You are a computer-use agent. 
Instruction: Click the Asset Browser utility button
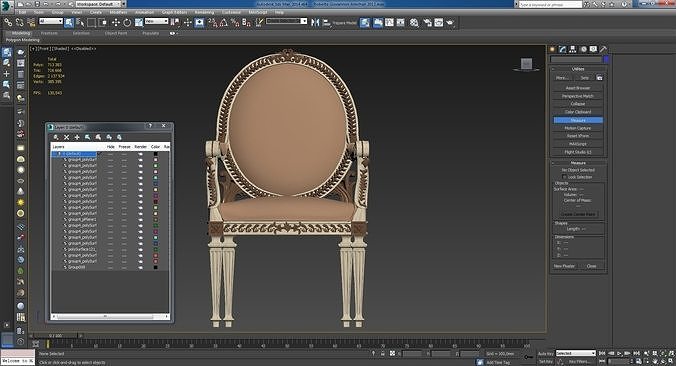tap(578, 88)
